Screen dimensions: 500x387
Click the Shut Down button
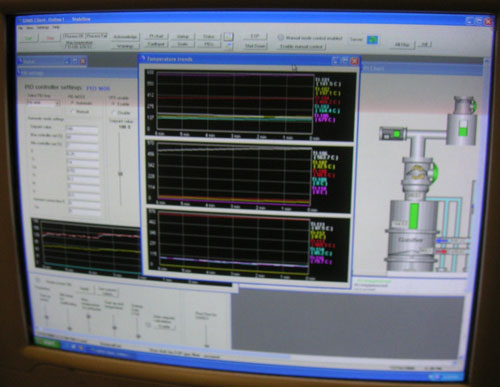(x=255, y=46)
